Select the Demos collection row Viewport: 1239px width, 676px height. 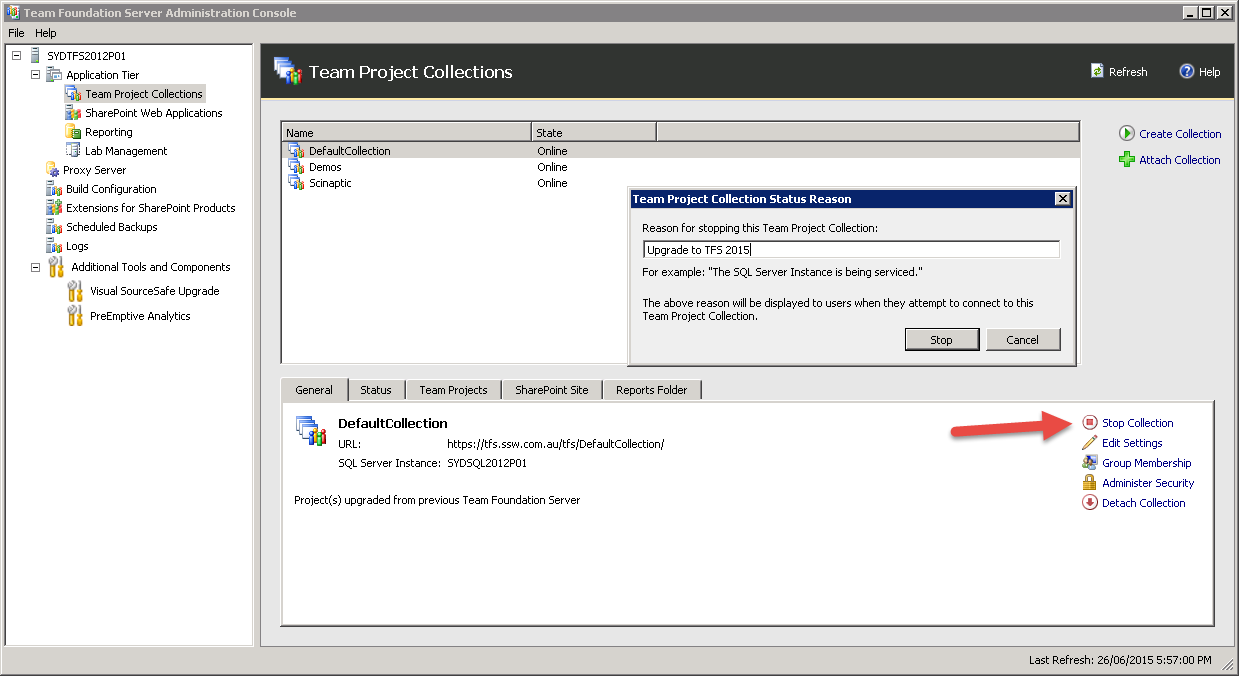coord(325,167)
